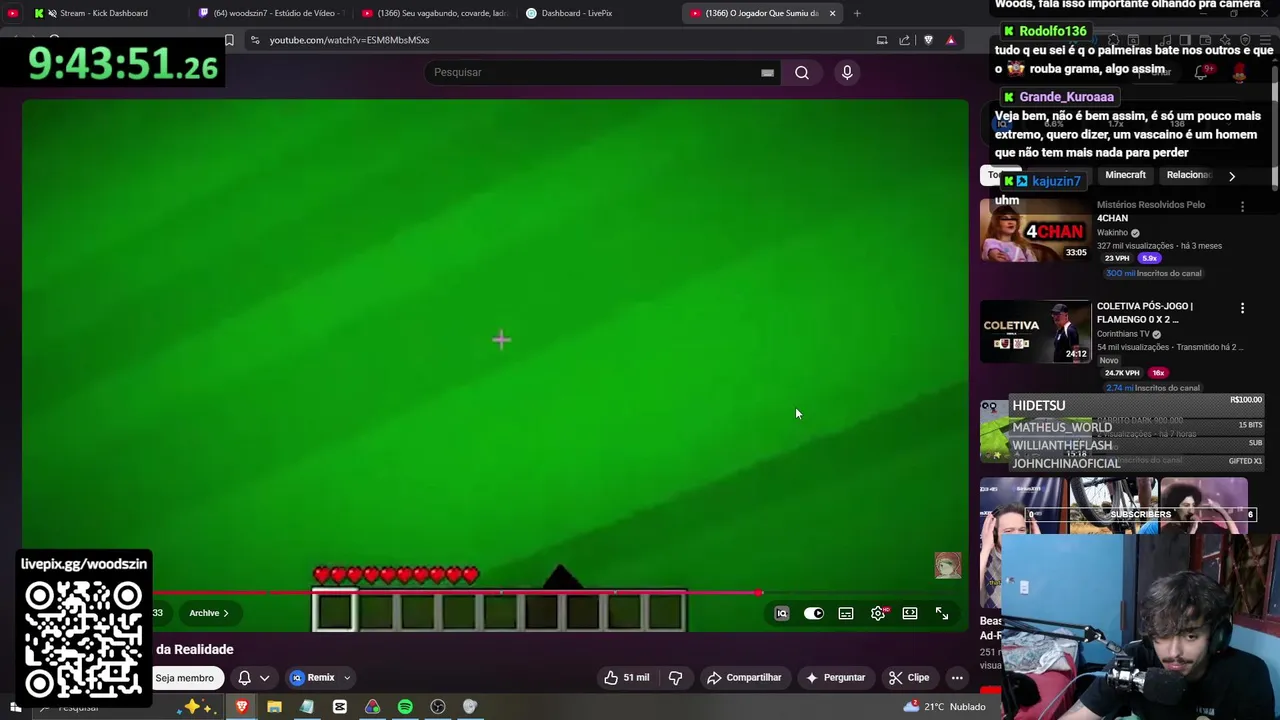The height and width of the screenshot is (720, 1280).
Task: Click the Seja membro button
Action: 184,678
